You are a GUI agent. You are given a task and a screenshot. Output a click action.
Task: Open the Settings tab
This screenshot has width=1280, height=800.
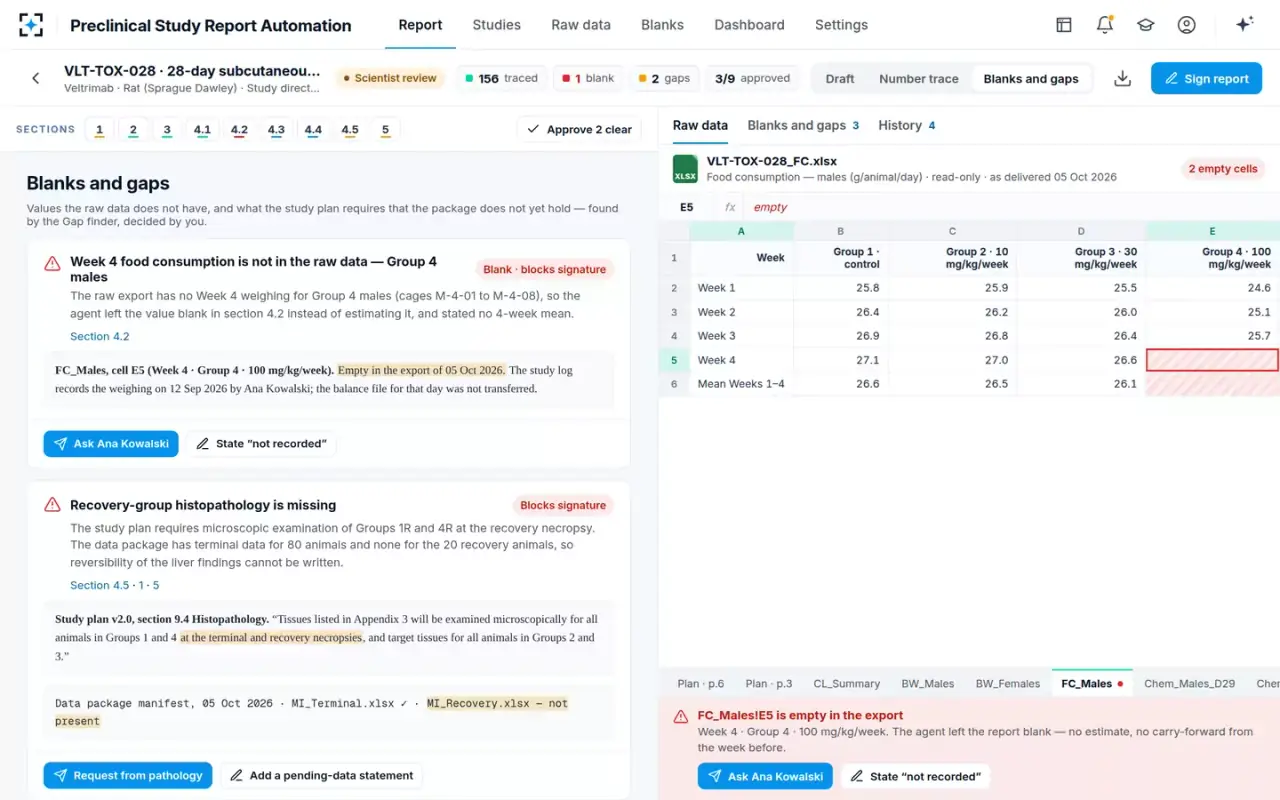pos(841,25)
